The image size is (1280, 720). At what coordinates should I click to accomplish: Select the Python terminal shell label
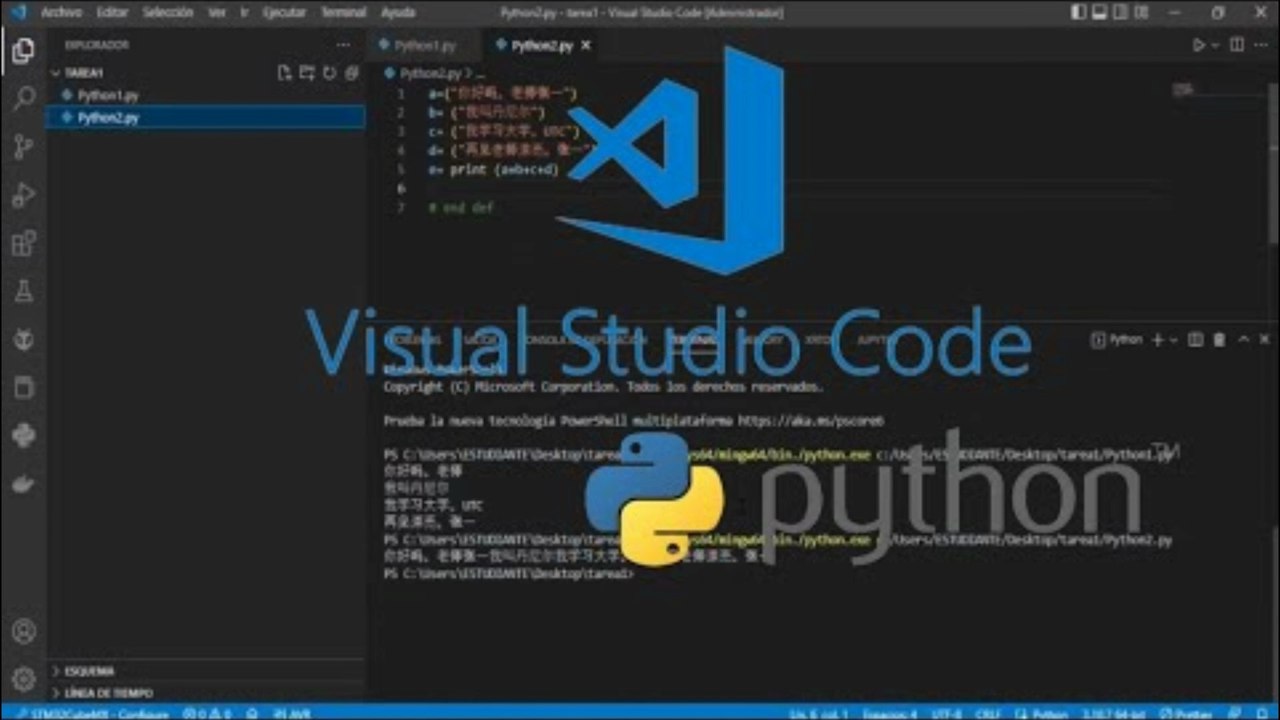pos(1119,340)
